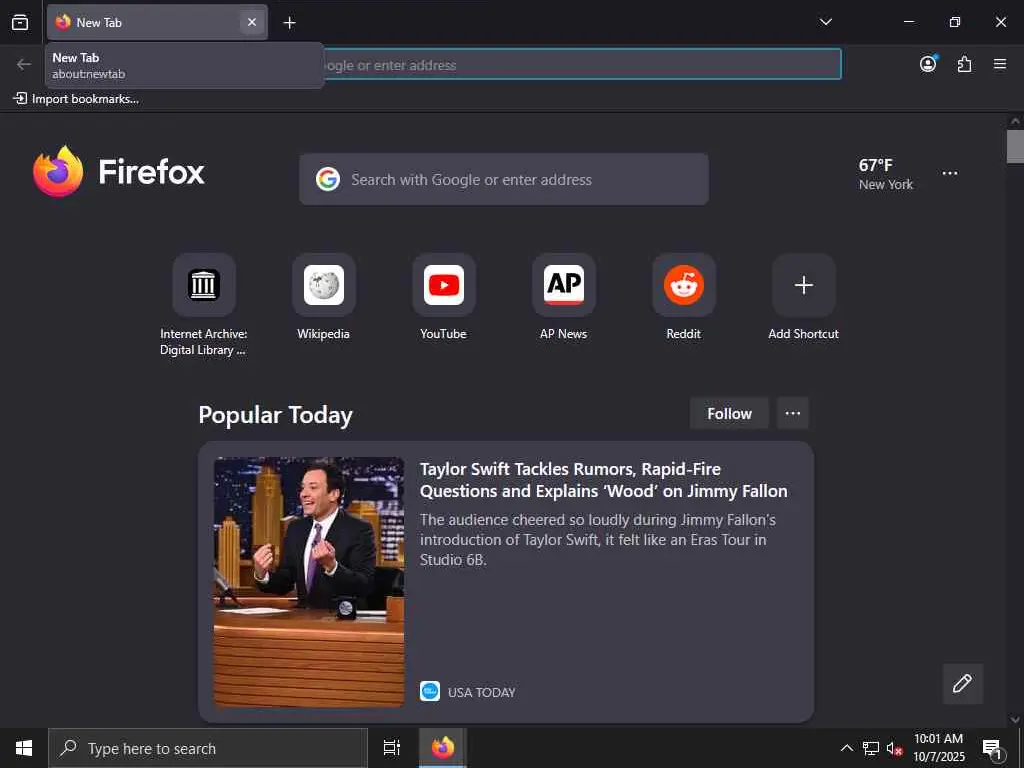Image resolution: width=1024 pixels, height=768 pixels.
Task: Open Popular Today section options ellipsis
Action: click(793, 413)
